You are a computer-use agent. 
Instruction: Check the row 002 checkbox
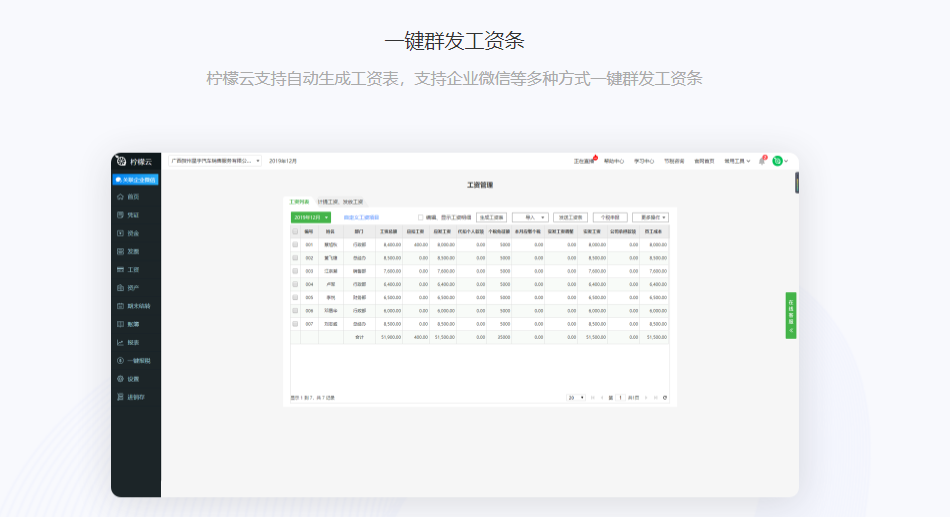coord(295,258)
